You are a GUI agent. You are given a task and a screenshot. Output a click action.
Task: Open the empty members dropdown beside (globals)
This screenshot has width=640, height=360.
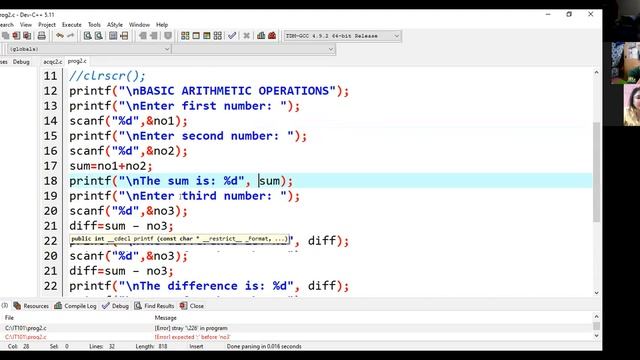point(253,49)
